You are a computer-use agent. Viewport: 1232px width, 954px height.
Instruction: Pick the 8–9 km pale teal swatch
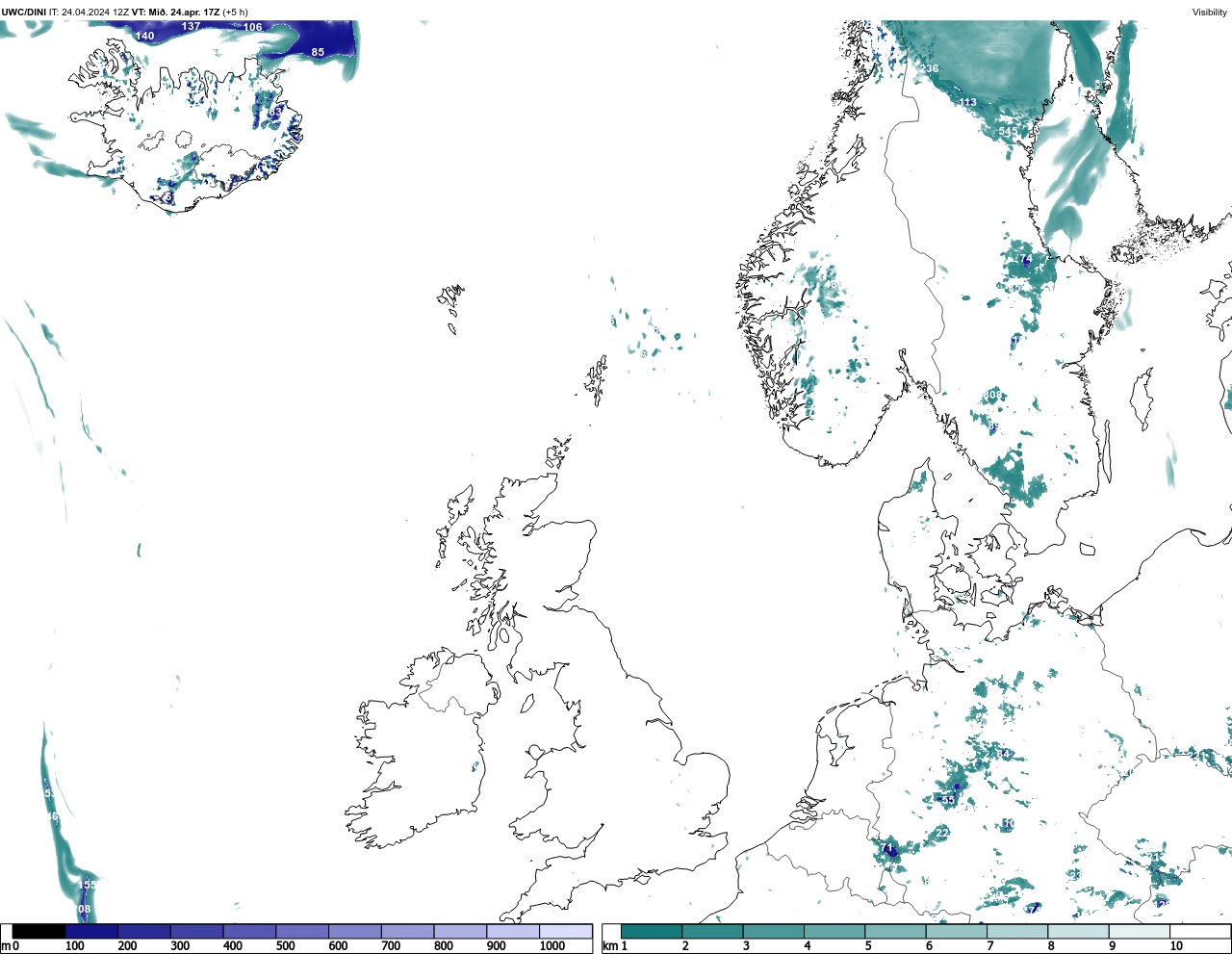pos(1077,932)
